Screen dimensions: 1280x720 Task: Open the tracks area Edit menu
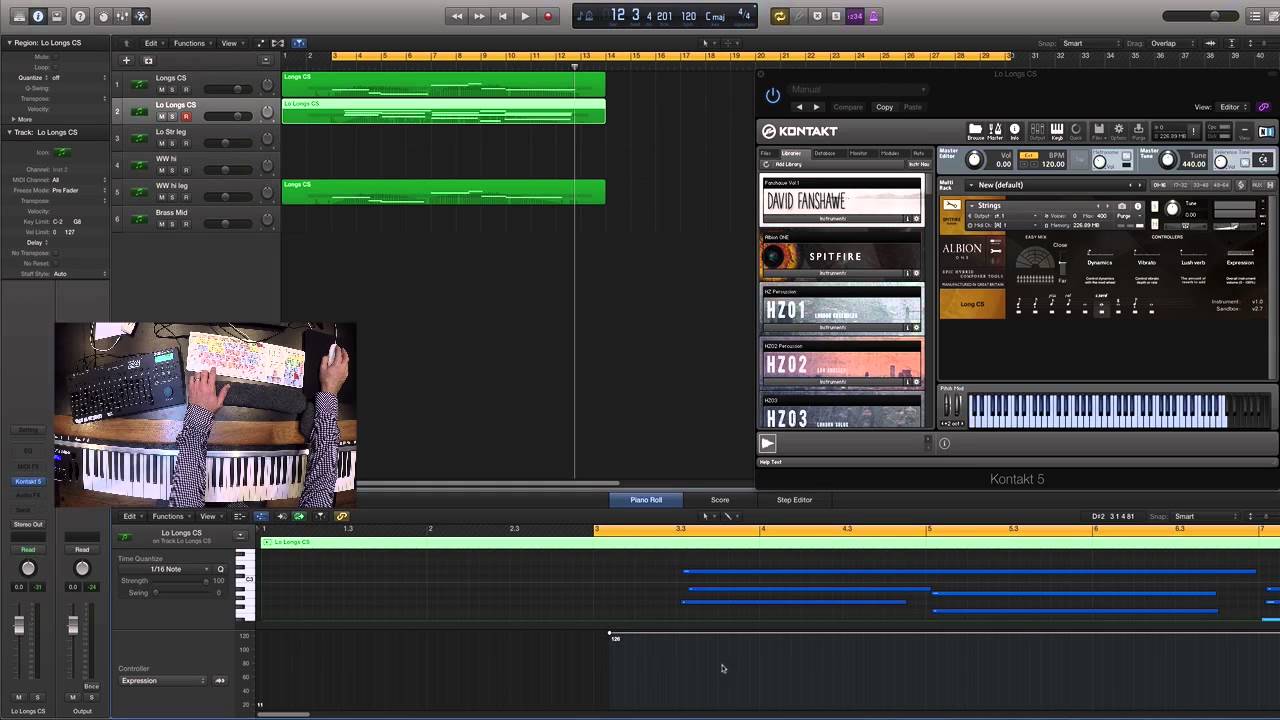153,43
